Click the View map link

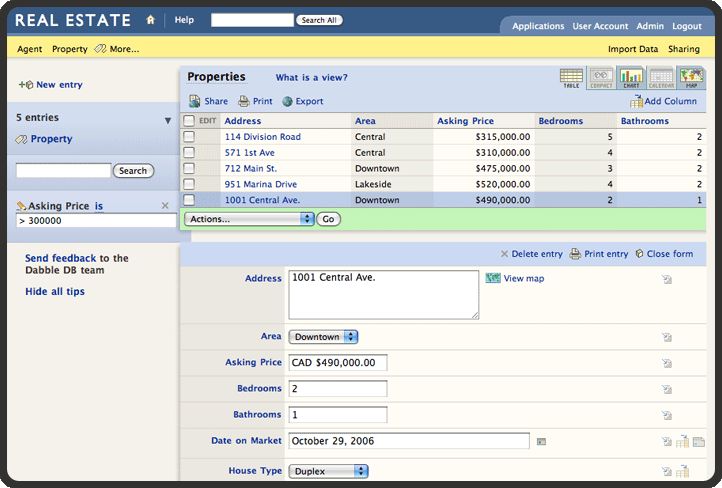[x=523, y=279]
